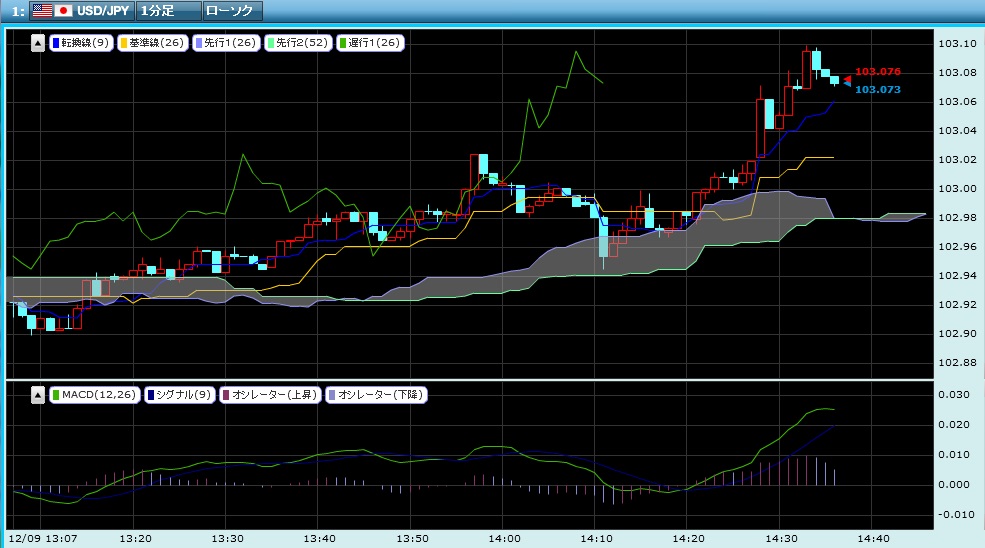Click the 103.10 price axis label

tap(957, 43)
